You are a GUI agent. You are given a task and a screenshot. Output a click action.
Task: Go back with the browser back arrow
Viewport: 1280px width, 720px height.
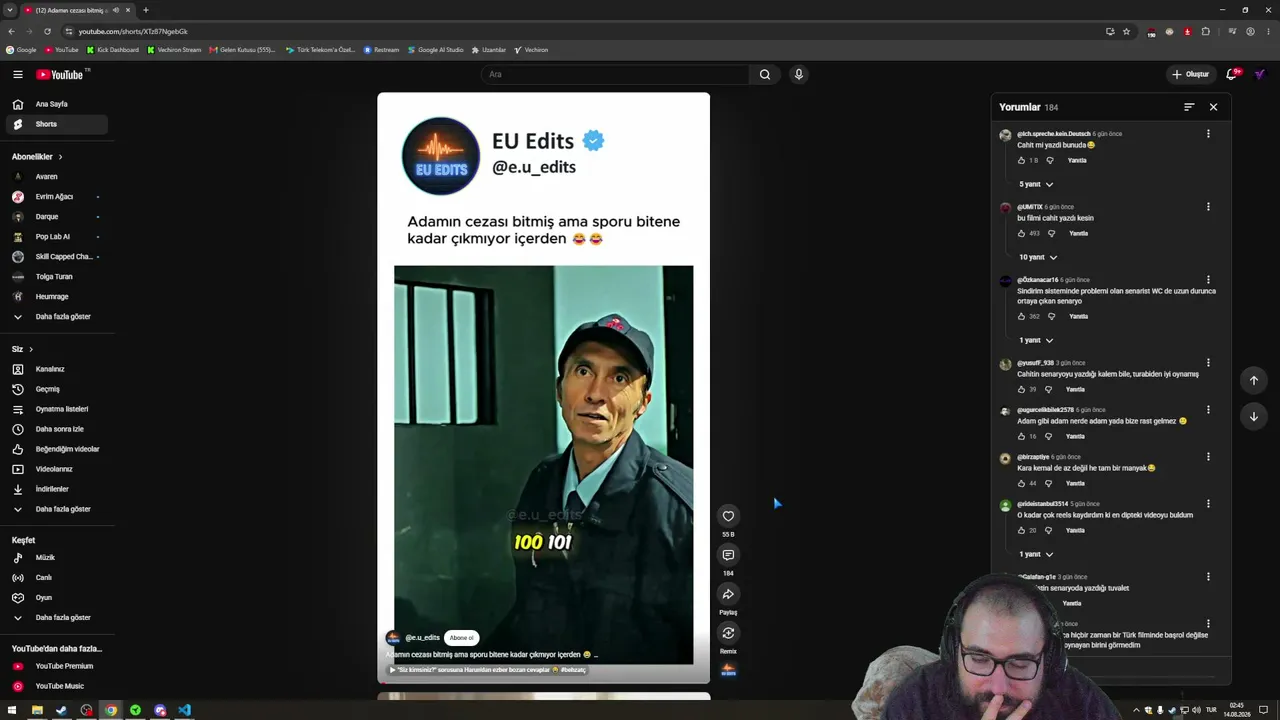pos(11,31)
